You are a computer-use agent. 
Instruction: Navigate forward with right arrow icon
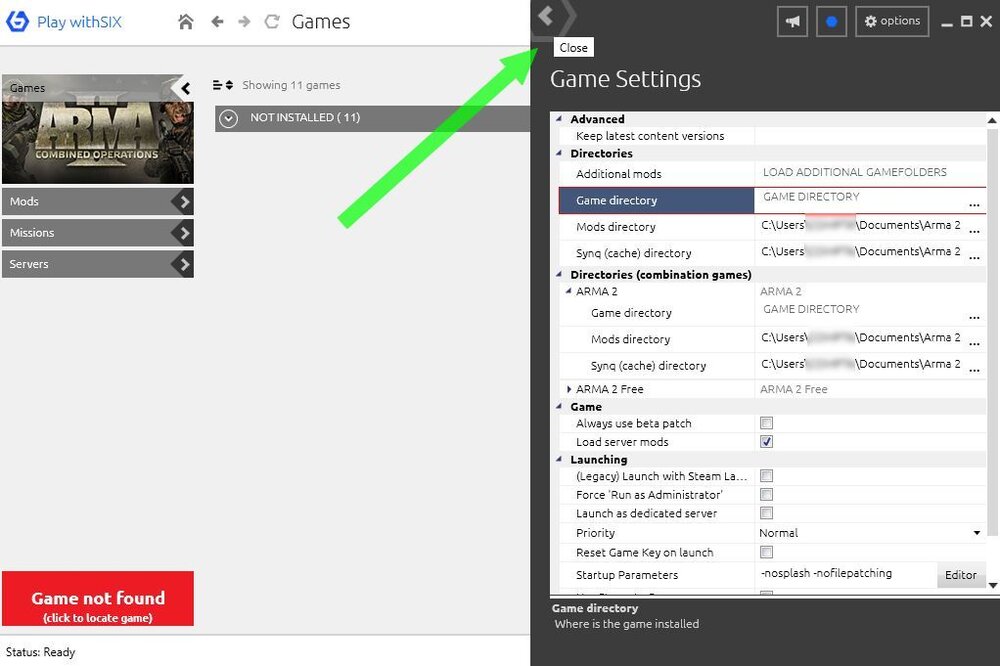pyautogui.click(x=244, y=22)
